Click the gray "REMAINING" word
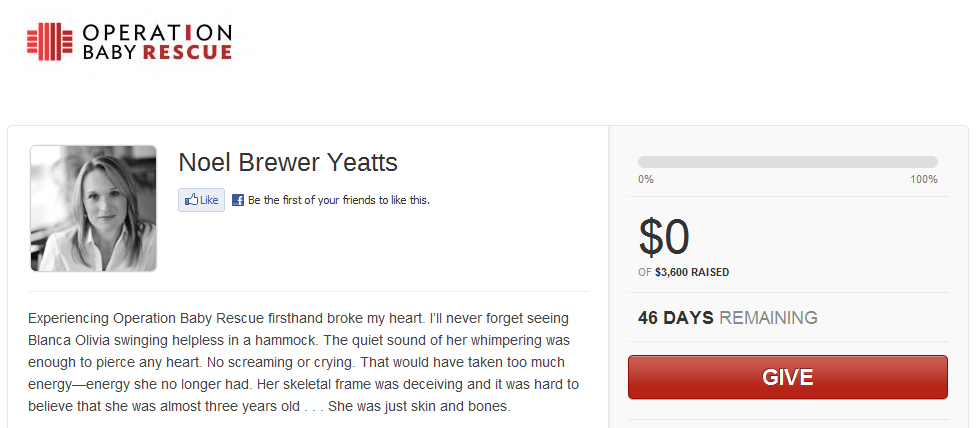Viewport: 980px width, 428px height. point(768,318)
